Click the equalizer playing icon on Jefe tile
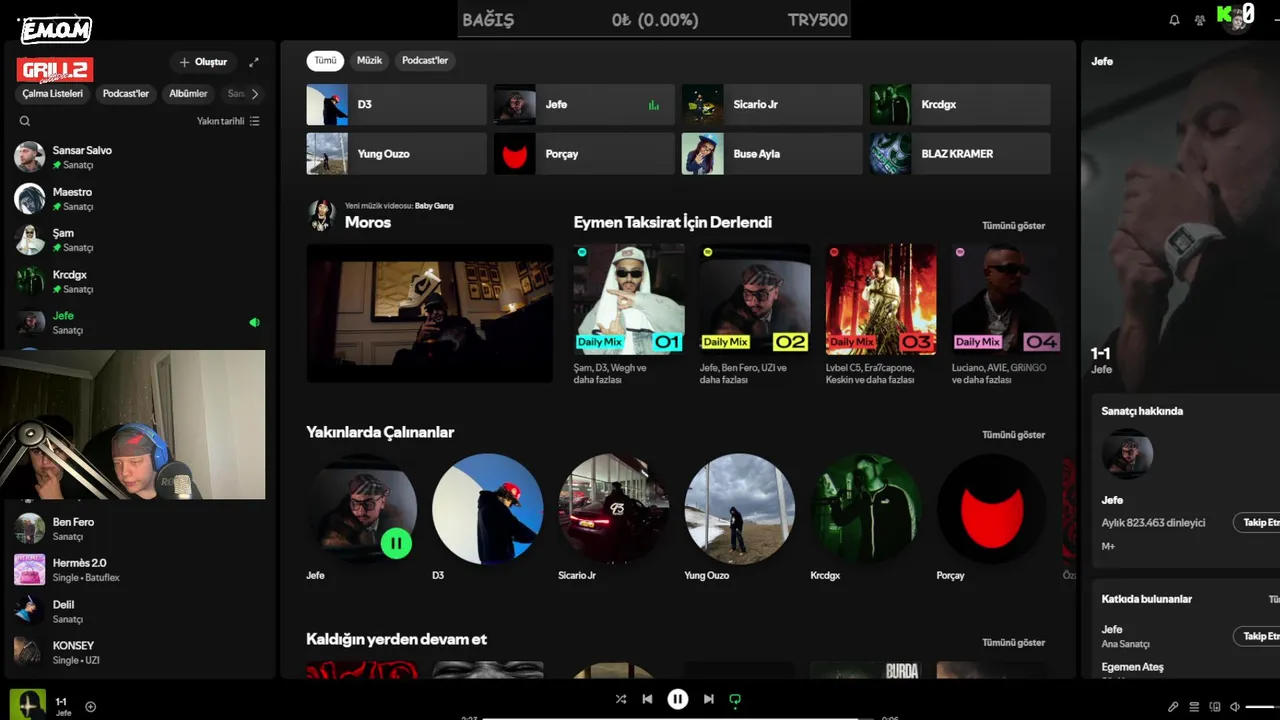Viewport: 1280px width, 720px height. click(x=654, y=104)
